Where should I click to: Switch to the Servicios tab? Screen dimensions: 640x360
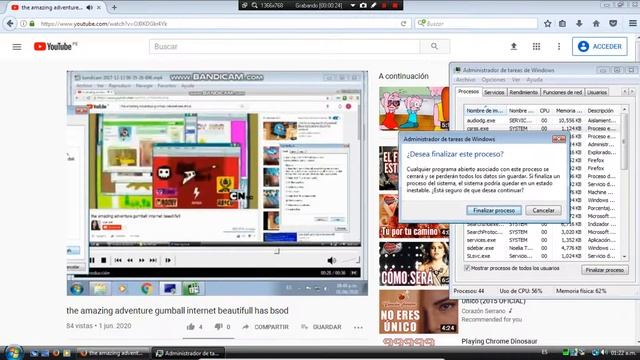click(x=494, y=93)
